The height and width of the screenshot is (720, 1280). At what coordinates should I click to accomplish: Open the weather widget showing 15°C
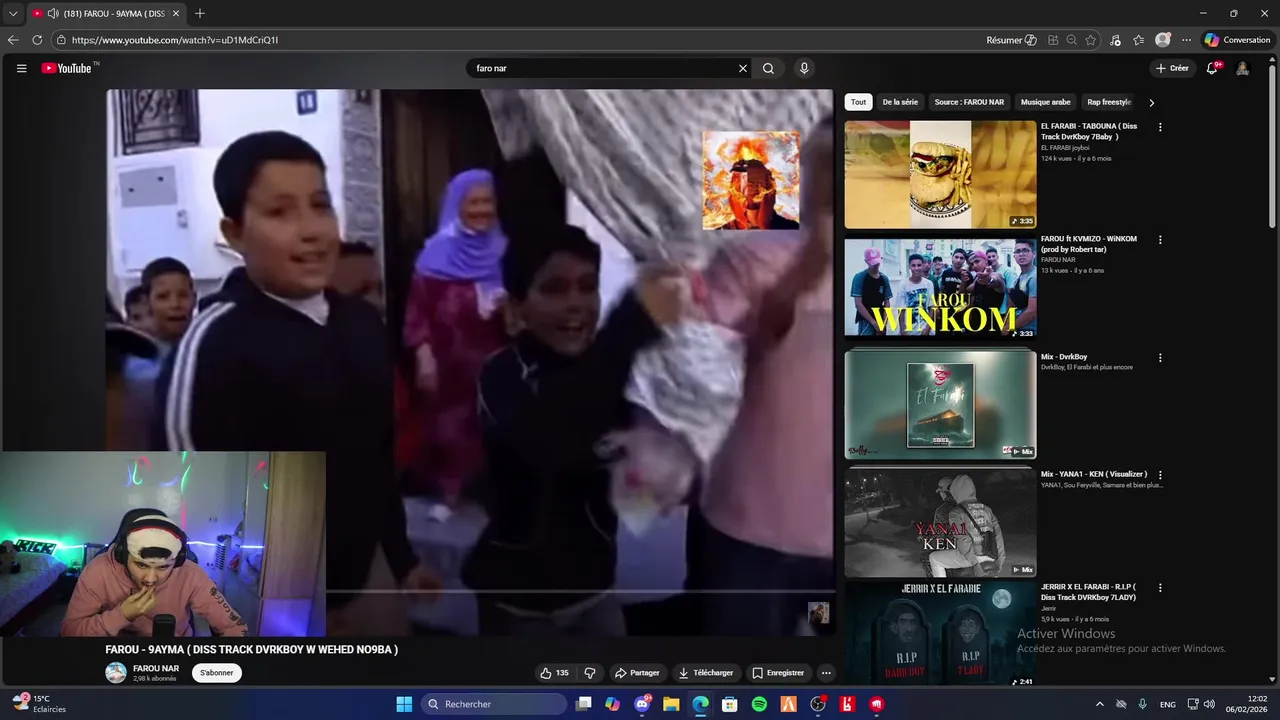pyautogui.click(x=38, y=704)
